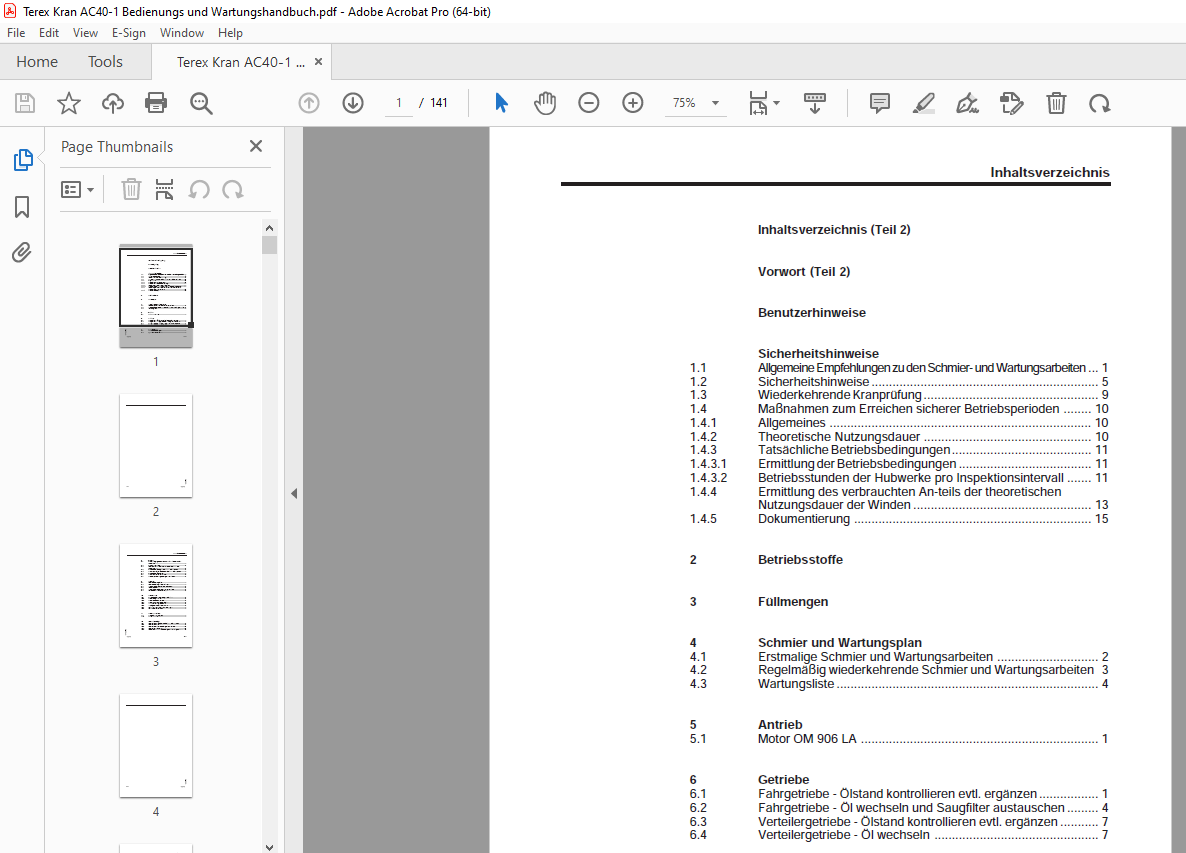This screenshot has width=1186, height=853.
Task: Click the 'Vorwort (Teil 2)' text
Action: click(x=803, y=271)
